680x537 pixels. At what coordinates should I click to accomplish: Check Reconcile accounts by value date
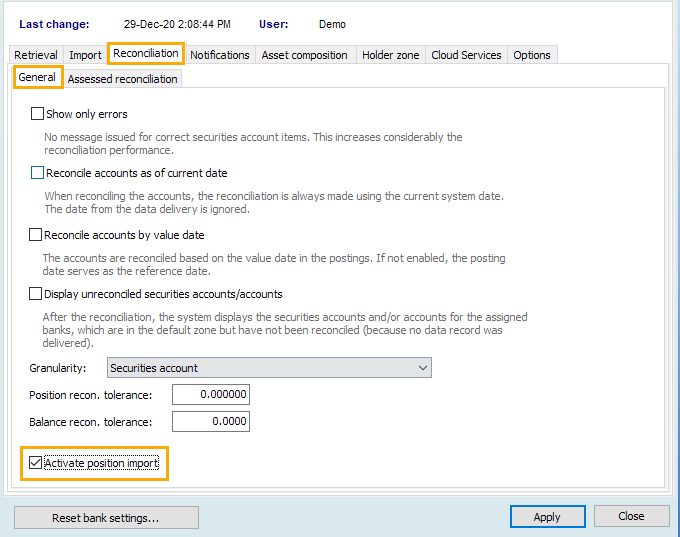[x=36, y=235]
